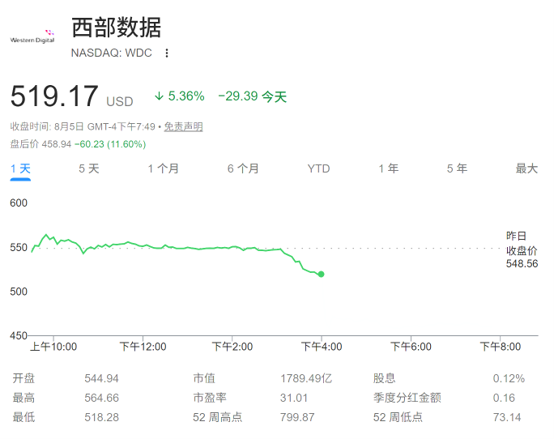Click the 52 周高点 value 799.87
This screenshot has height=439, width=554.
(297, 417)
